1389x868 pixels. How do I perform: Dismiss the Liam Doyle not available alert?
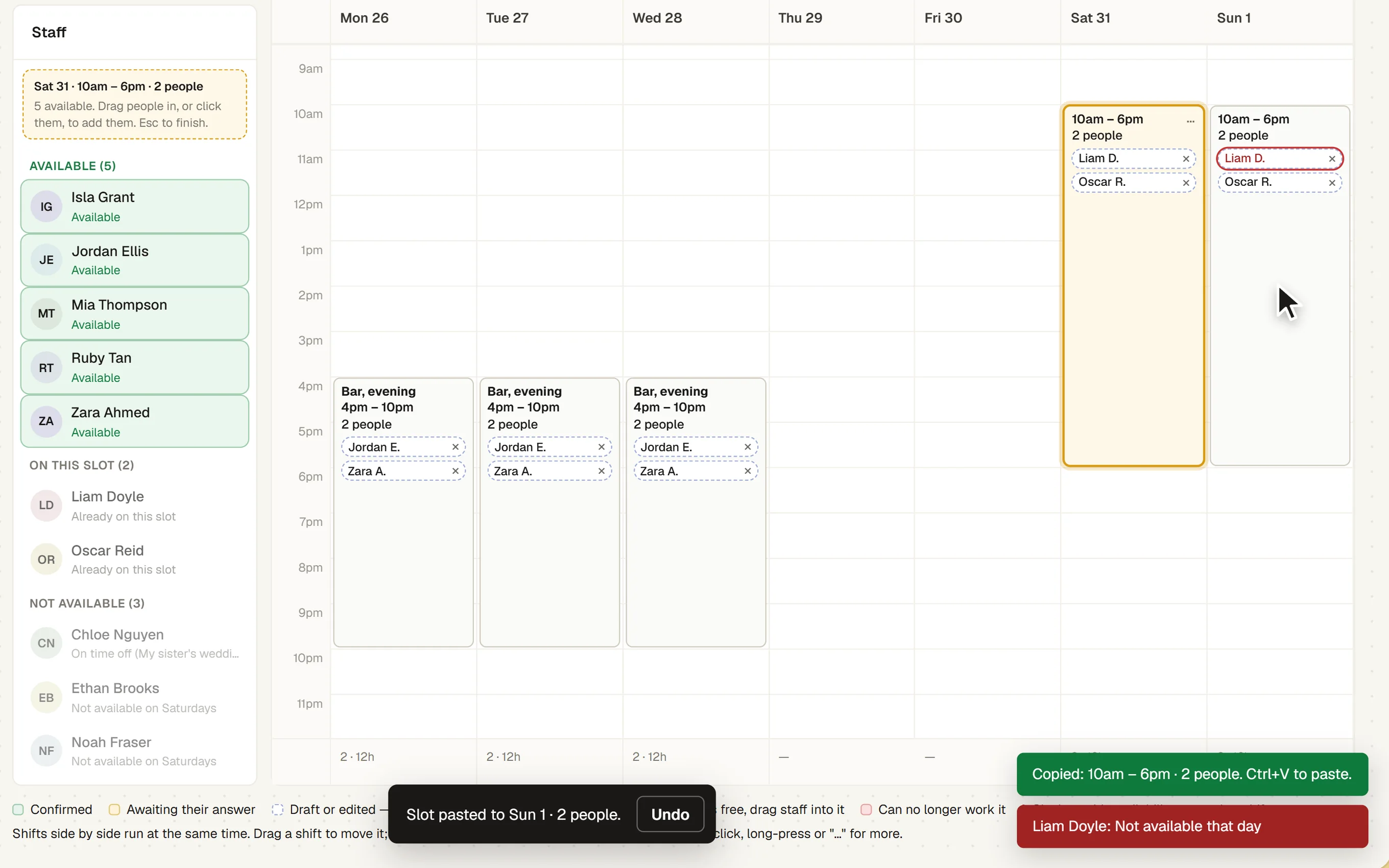[x=1192, y=826]
